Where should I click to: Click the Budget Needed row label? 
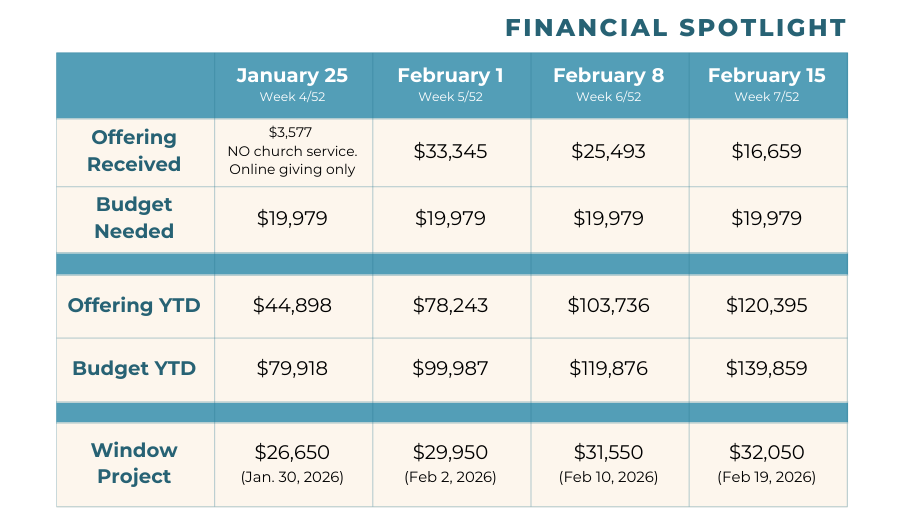tap(134, 218)
